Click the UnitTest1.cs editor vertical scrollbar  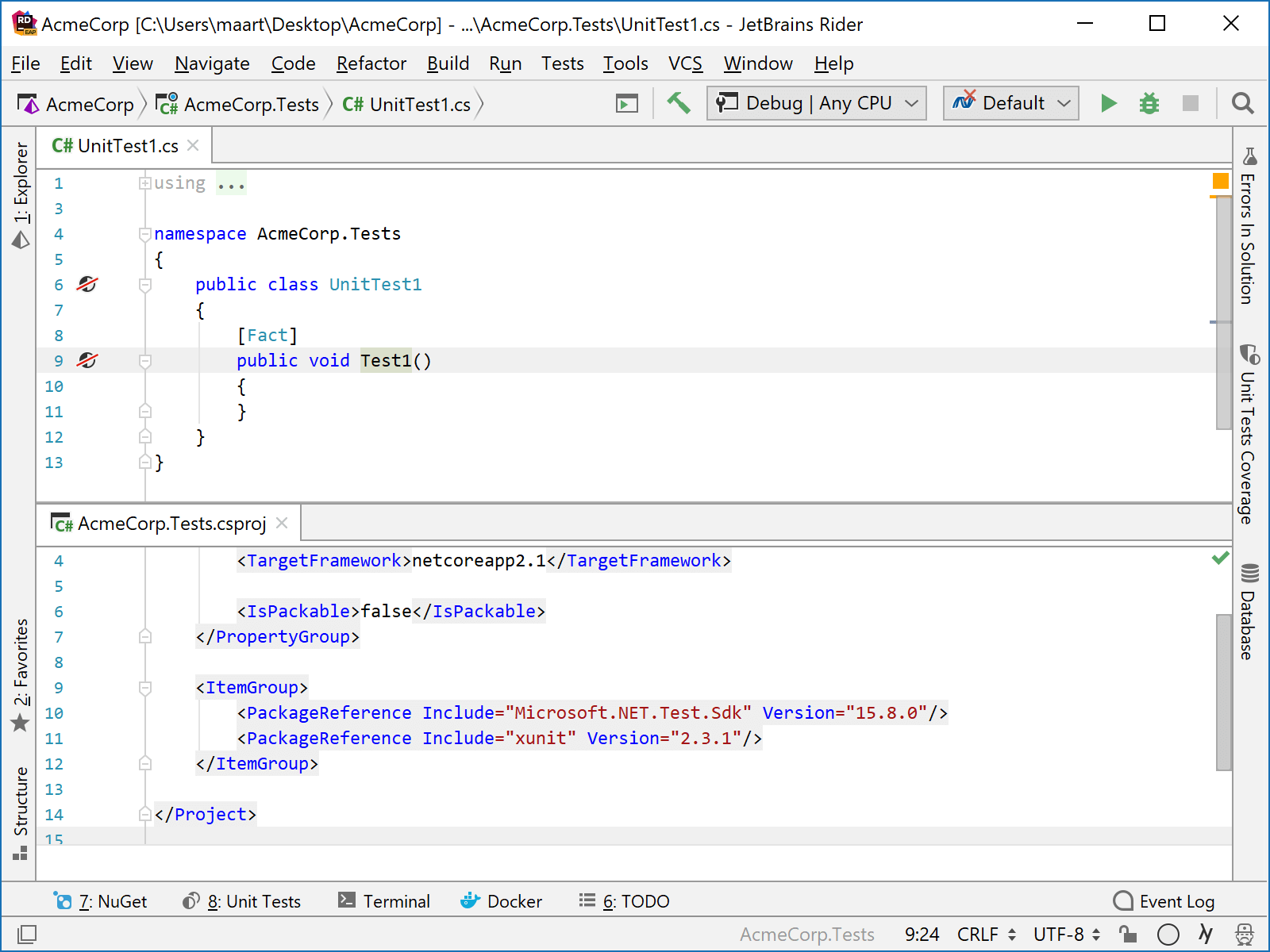tap(1223, 313)
